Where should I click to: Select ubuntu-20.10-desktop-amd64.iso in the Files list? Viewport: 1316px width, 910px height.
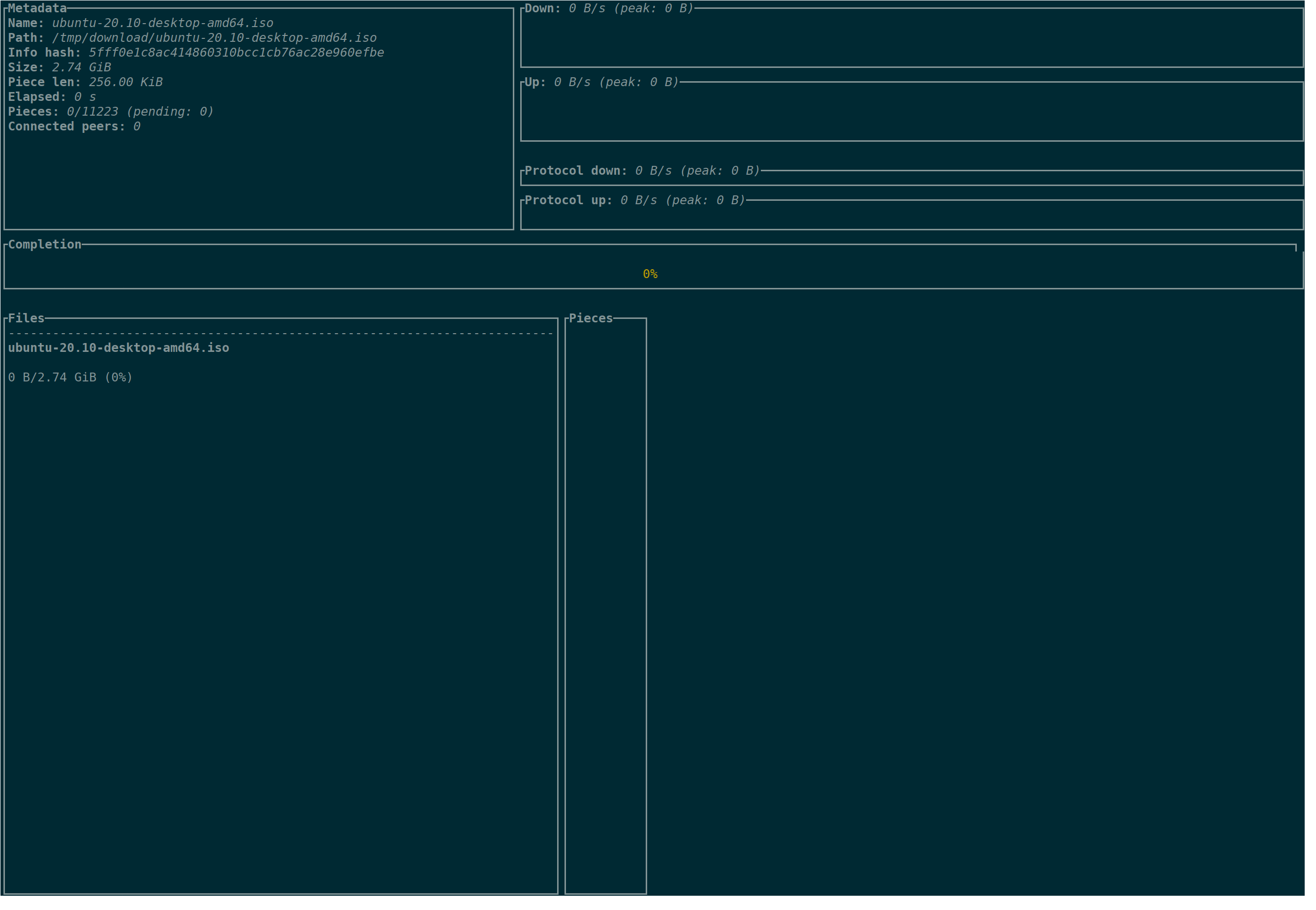coord(119,348)
